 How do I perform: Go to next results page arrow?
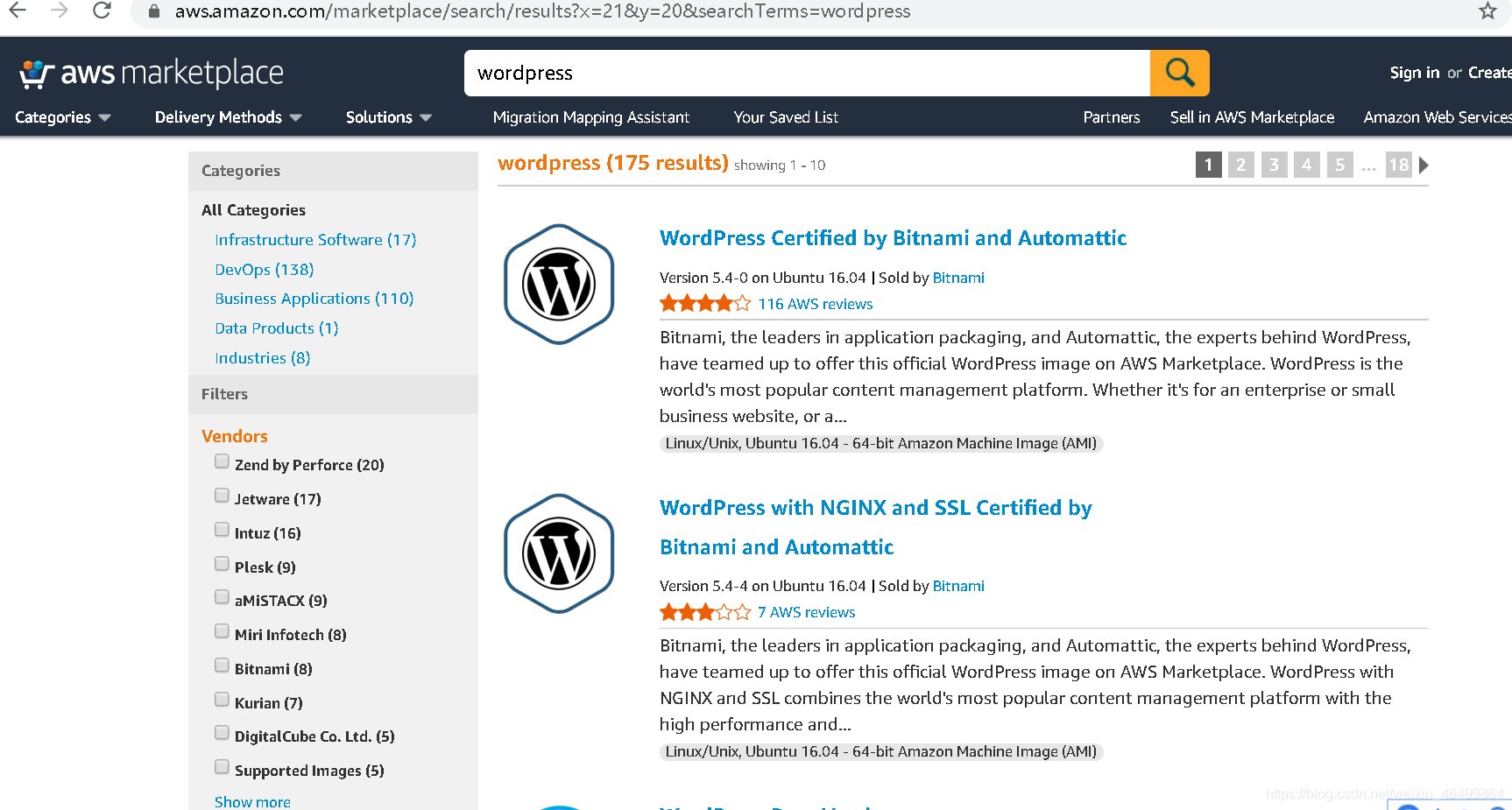point(1424,165)
